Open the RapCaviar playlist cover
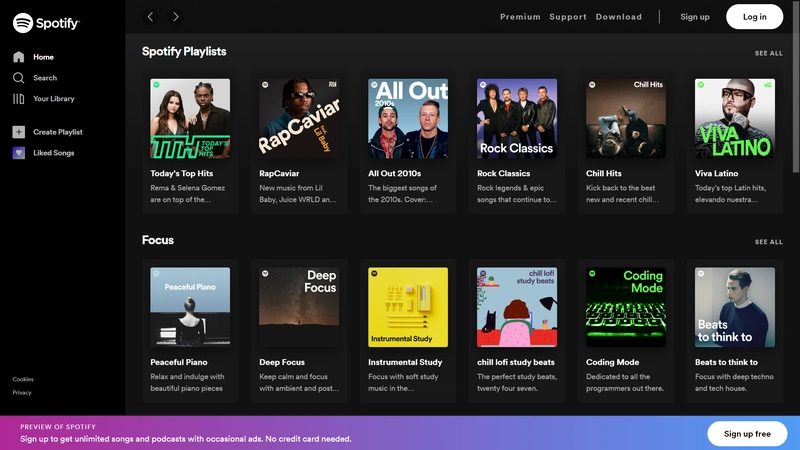 [299, 118]
